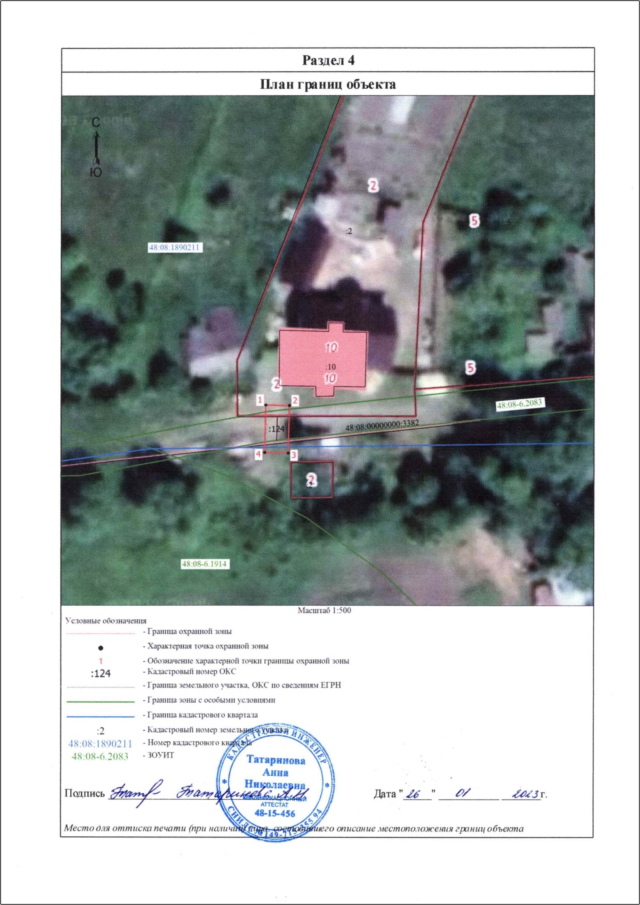Screen dimensions: 640x905
Task: Click the Масштаб 1:500 scale text
Action: tap(322, 609)
